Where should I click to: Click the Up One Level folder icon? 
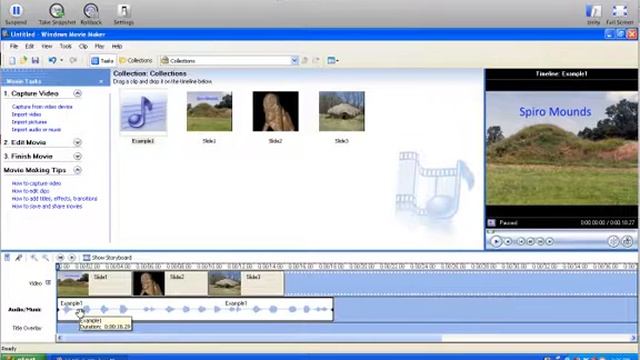pyautogui.click(x=304, y=60)
